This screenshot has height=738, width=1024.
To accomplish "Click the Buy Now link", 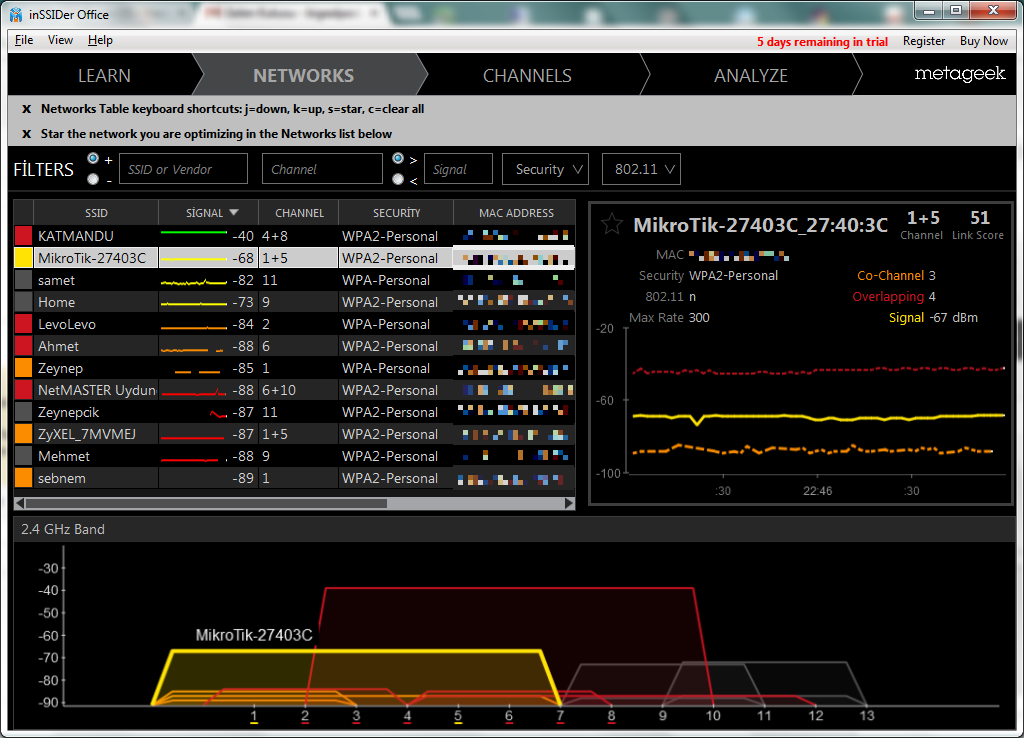I will pos(984,41).
